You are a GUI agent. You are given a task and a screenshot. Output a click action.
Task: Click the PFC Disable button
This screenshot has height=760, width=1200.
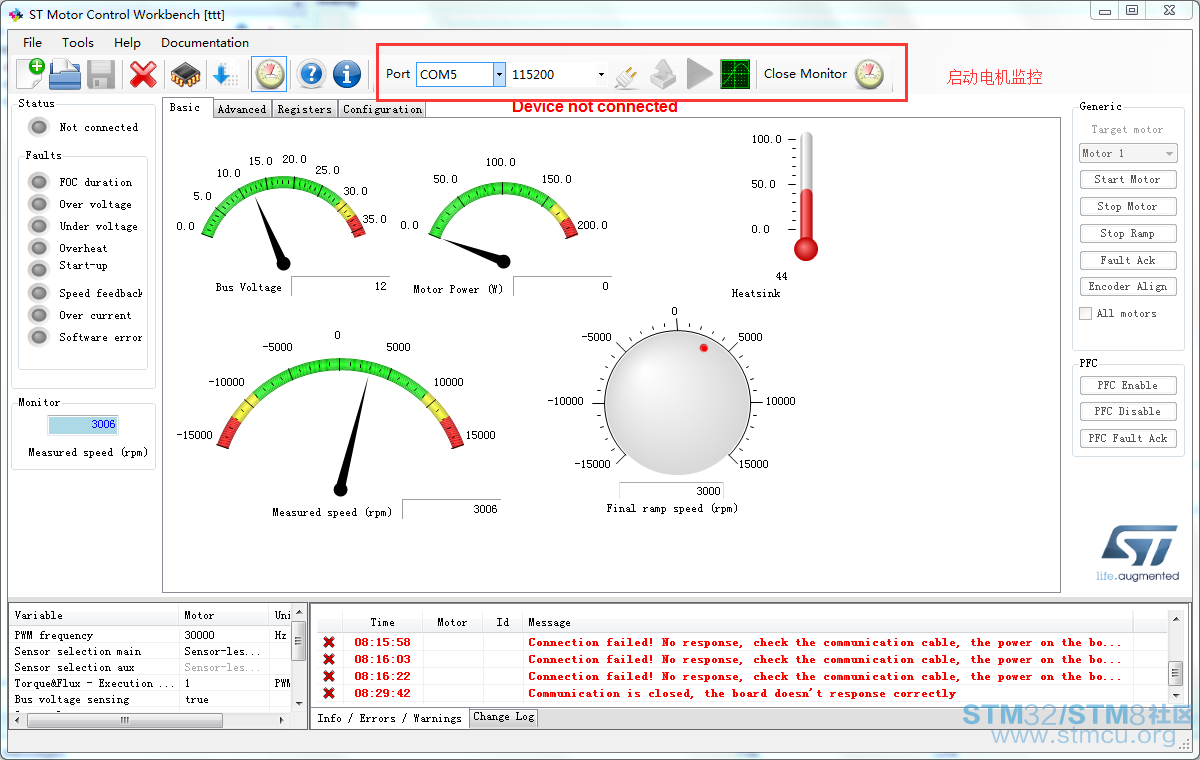point(1128,411)
